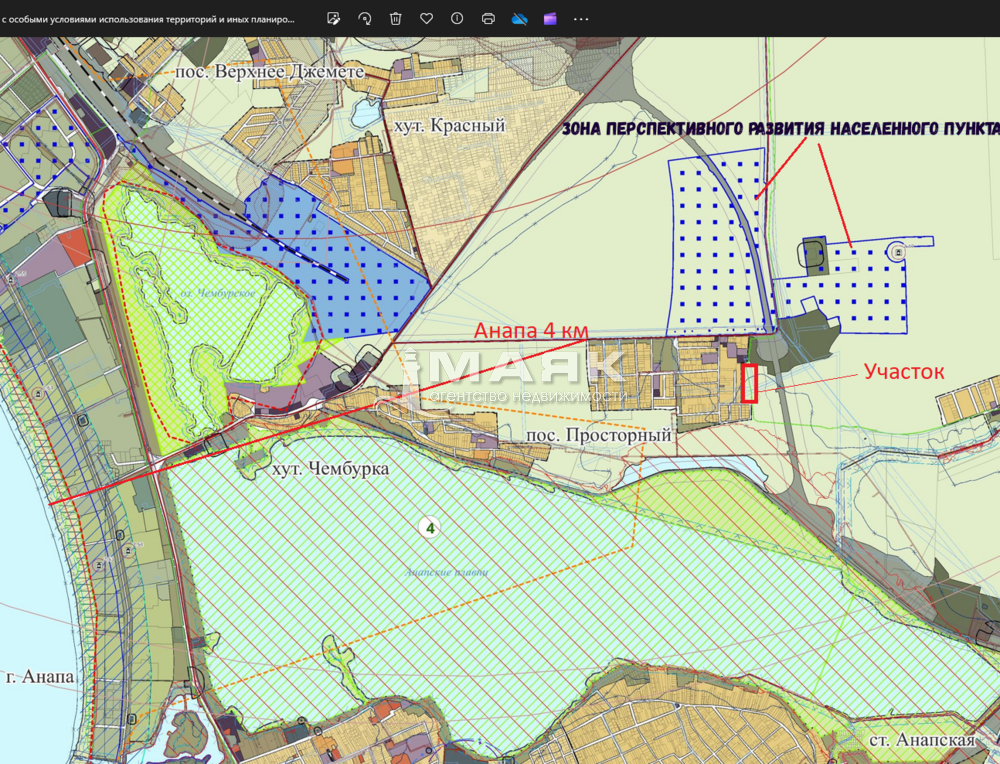Image resolution: width=1000 pixels, height=764 pixels.
Task: Show file info via the info icon
Action: pyautogui.click(x=457, y=18)
